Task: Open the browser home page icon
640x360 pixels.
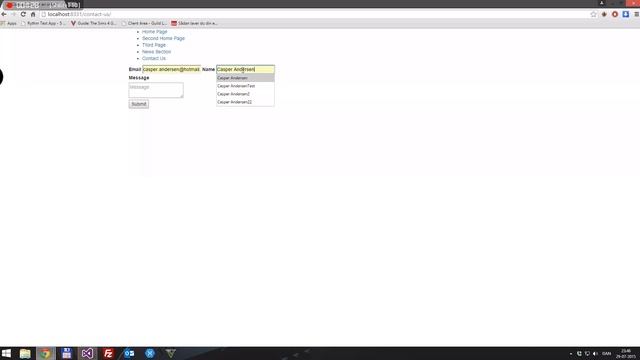Action: pyautogui.click(x=33, y=14)
